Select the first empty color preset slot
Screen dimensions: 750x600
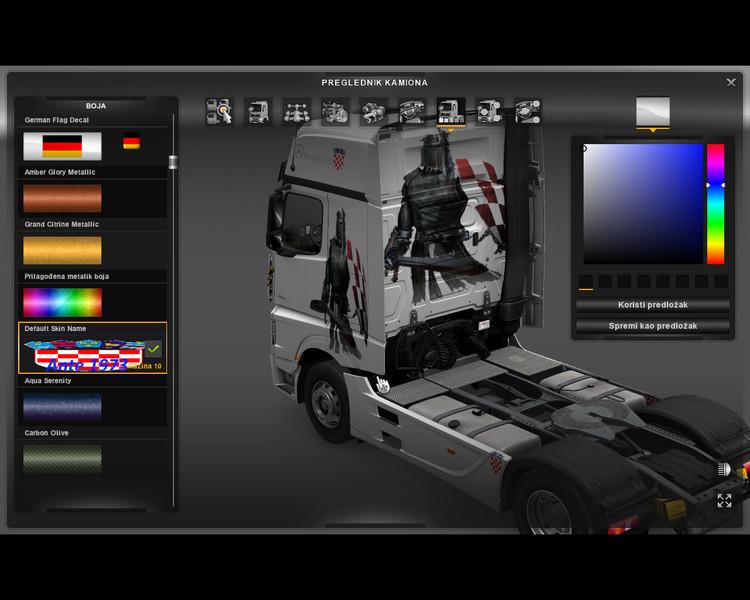pyautogui.click(x=586, y=282)
